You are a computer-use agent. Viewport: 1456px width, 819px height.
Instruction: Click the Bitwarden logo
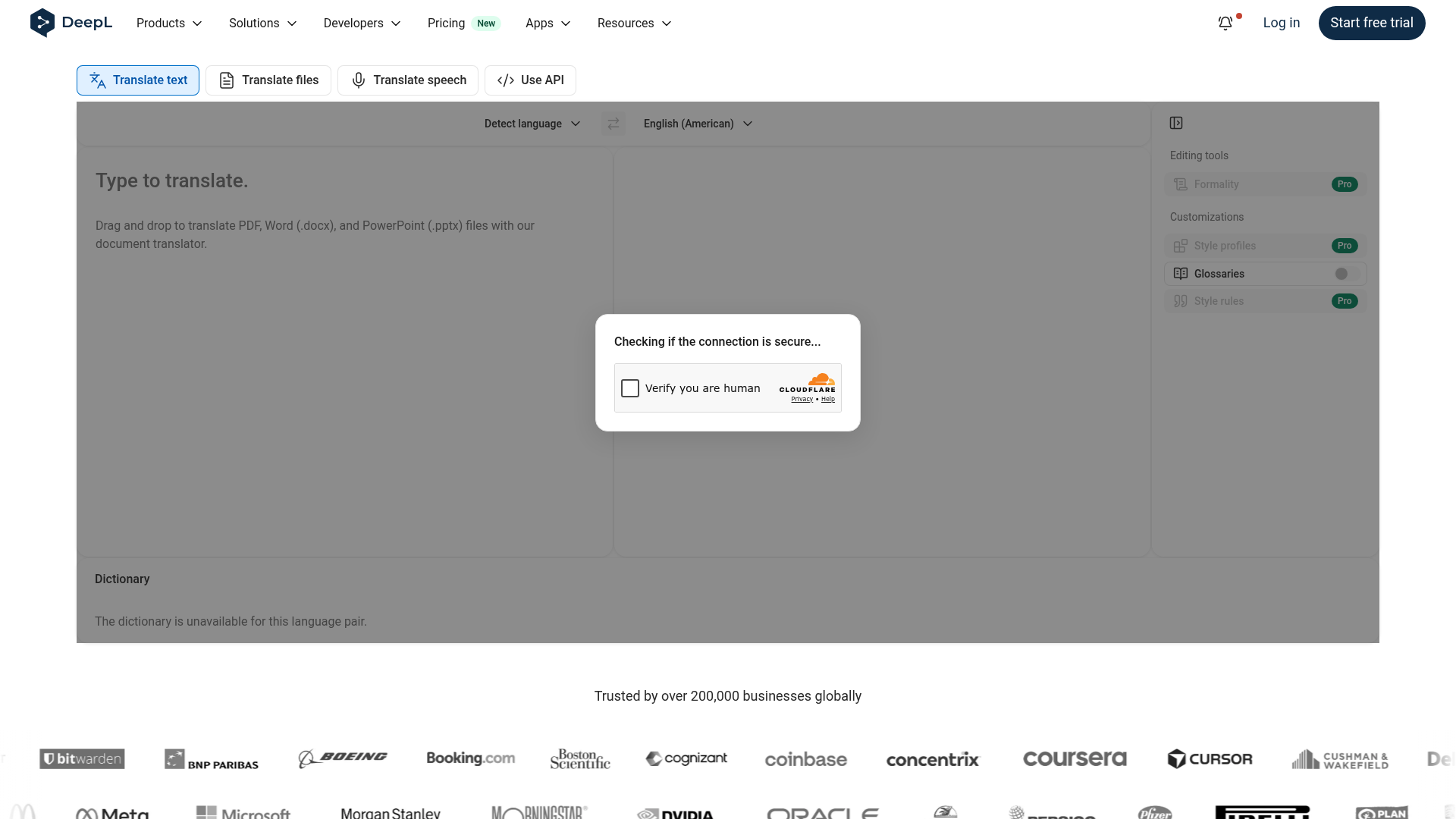pos(82,759)
